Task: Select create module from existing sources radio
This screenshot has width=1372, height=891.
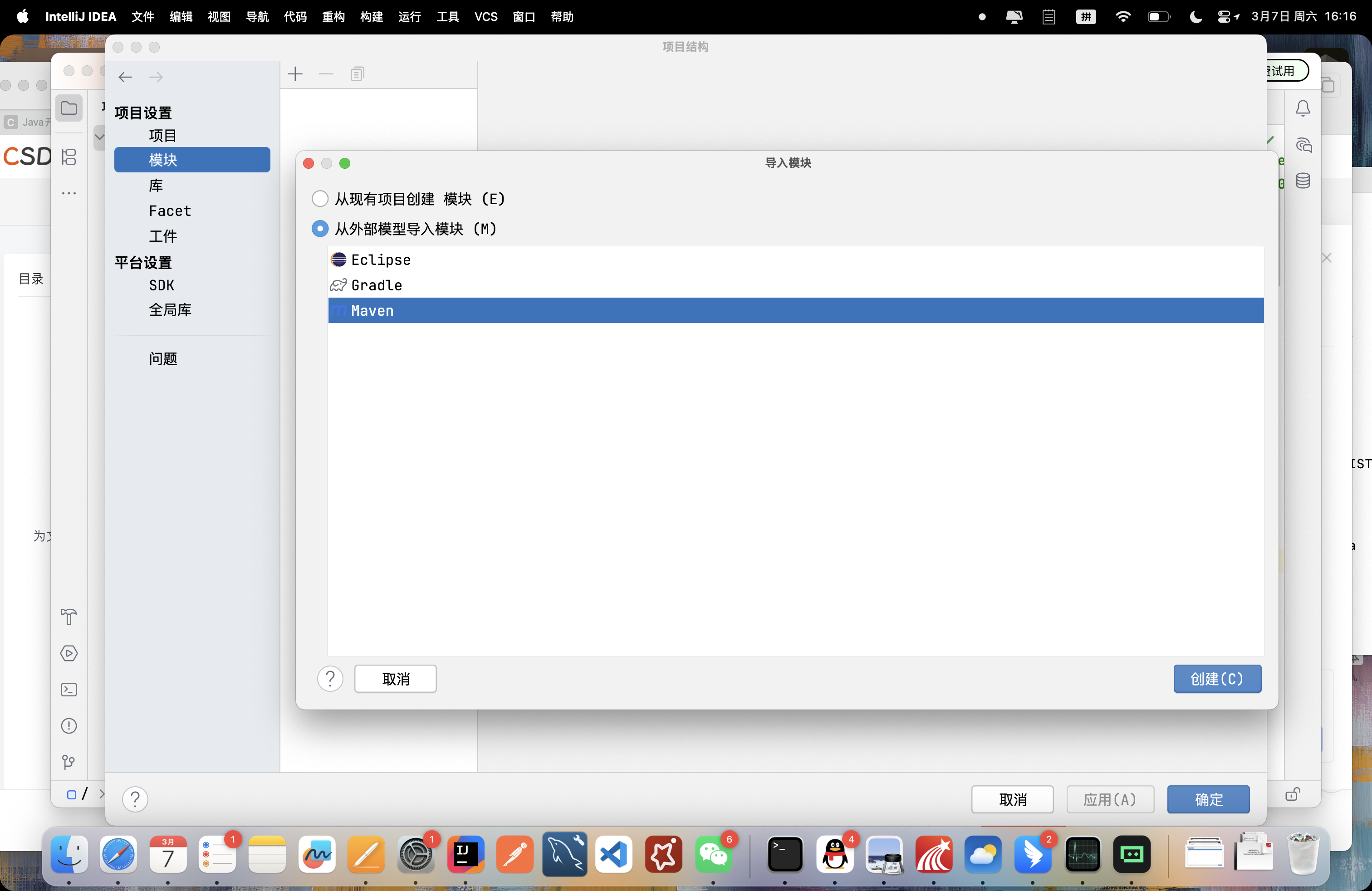Action: coord(320,199)
